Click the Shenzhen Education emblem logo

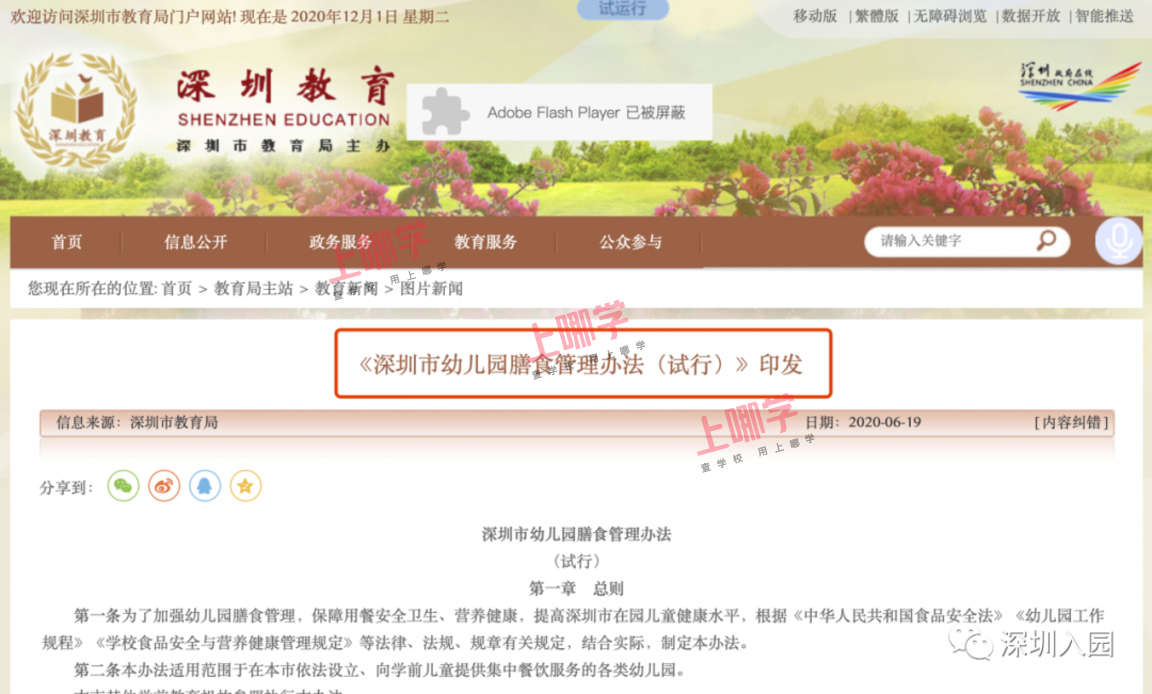(76, 109)
